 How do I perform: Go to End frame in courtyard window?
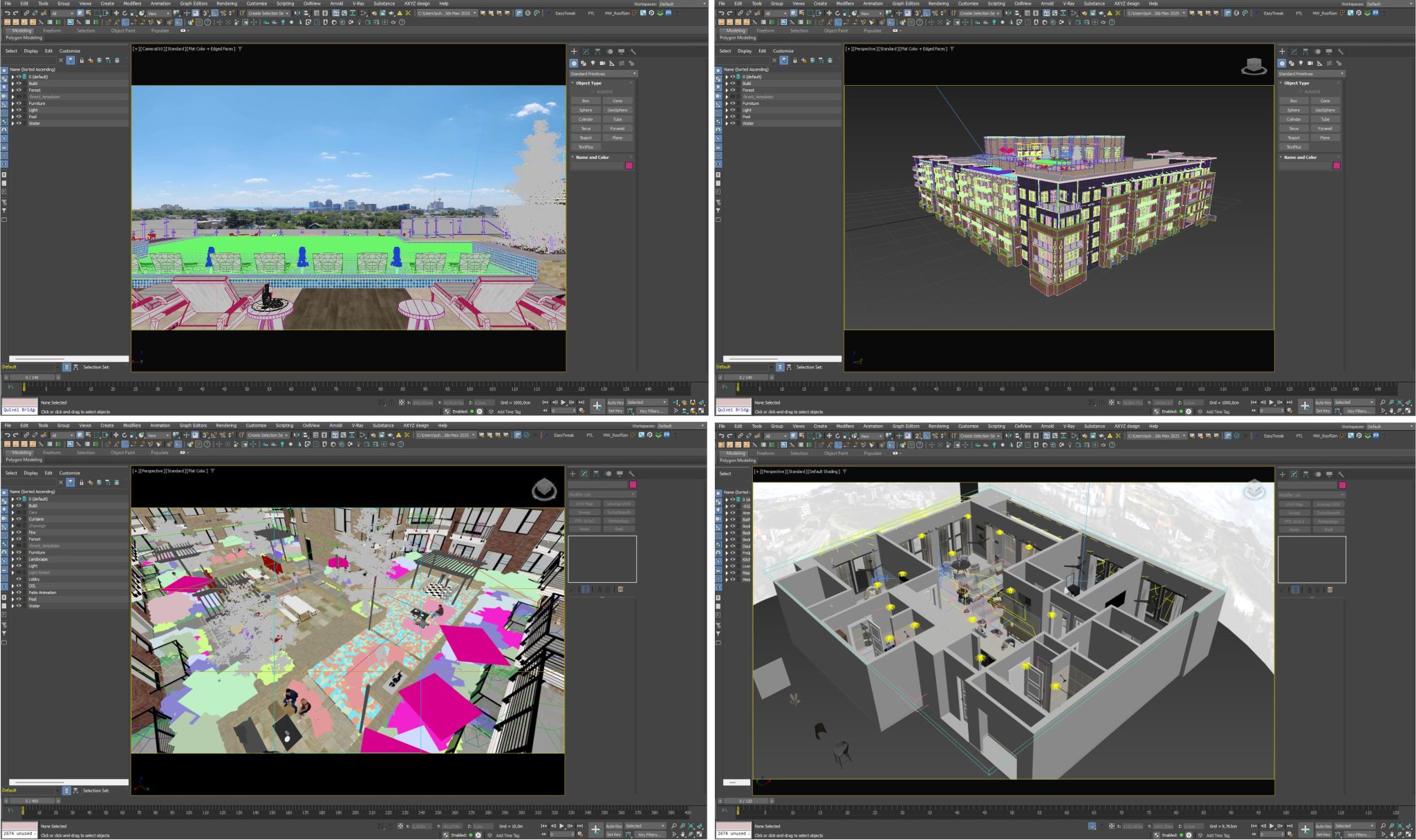coord(580,825)
